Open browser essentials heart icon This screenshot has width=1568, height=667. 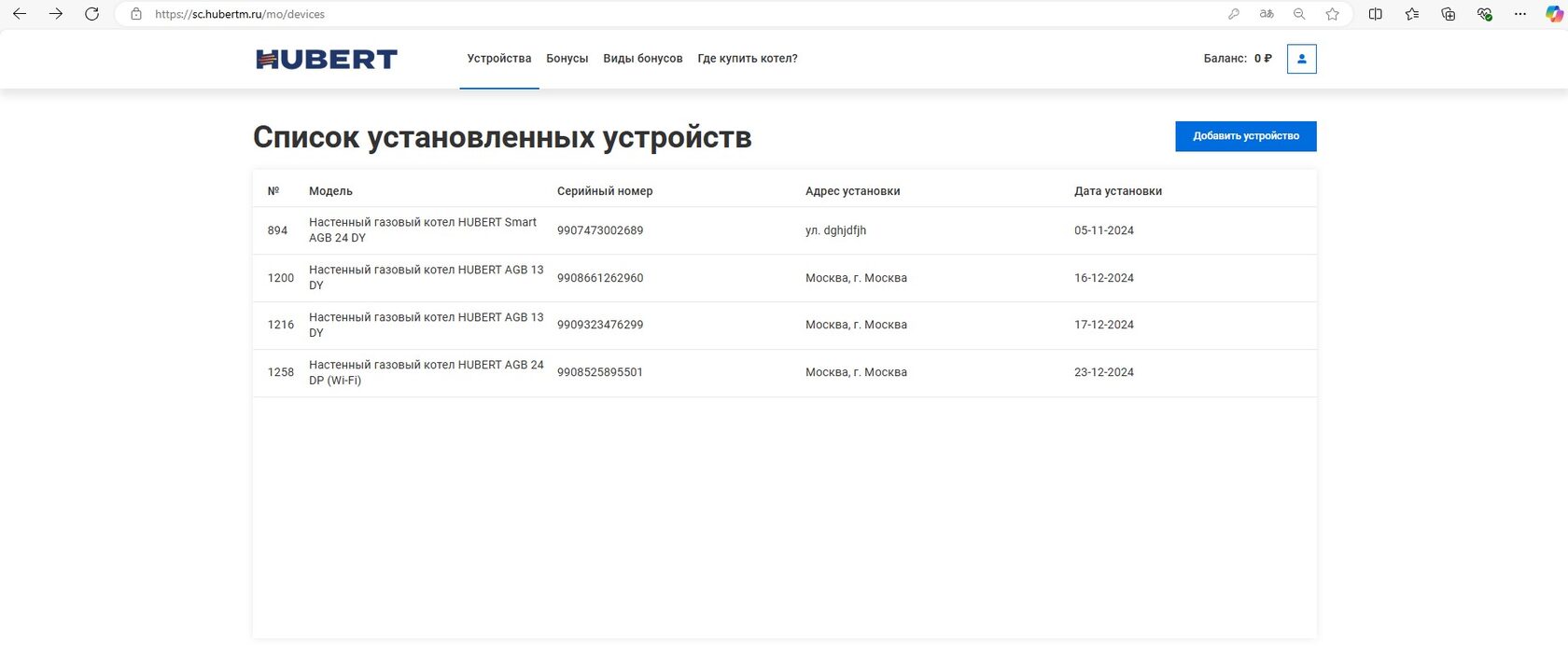tap(1484, 14)
